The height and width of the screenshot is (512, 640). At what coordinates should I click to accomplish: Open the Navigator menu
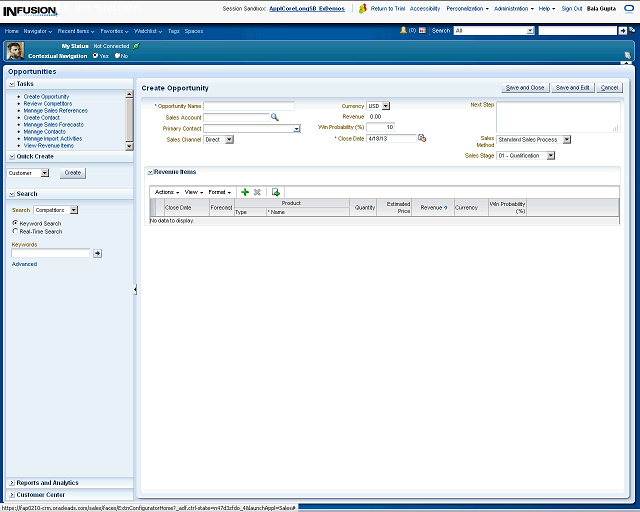pyautogui.click(x=37, y=31)
